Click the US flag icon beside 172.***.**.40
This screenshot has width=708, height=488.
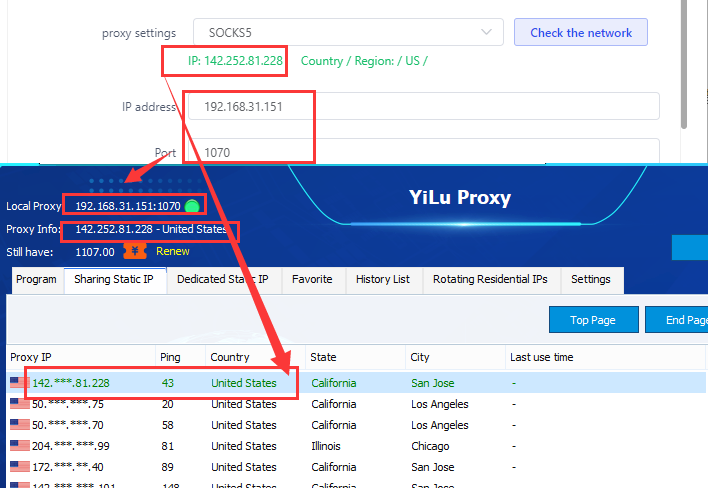point(19,467)
